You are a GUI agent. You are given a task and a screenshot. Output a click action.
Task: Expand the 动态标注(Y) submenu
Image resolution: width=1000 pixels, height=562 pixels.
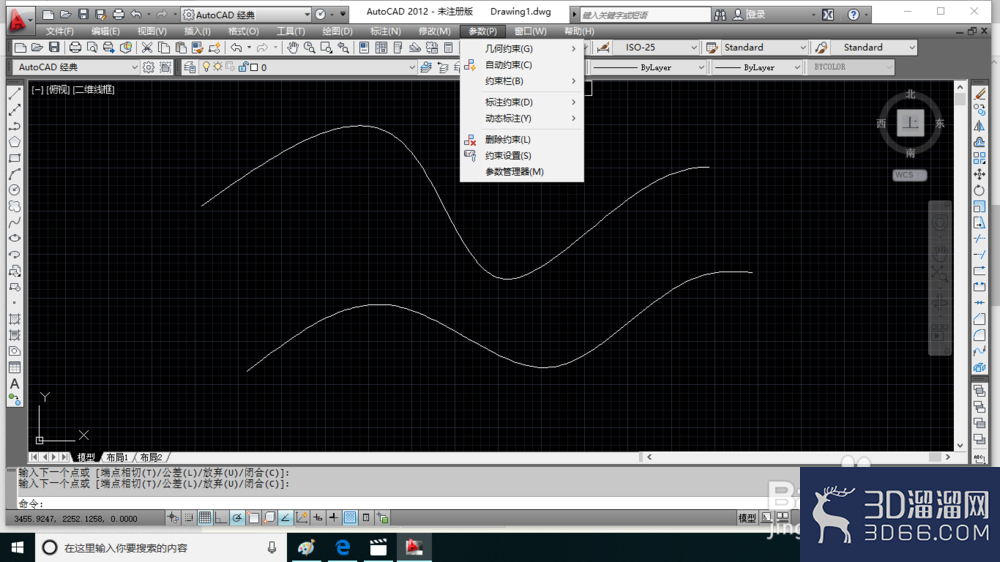(x=522, y=118)
